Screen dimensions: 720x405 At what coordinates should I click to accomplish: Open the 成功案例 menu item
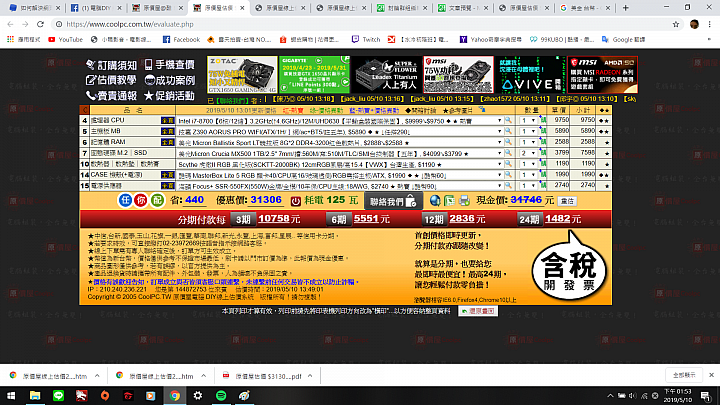(x=169, y=80)
